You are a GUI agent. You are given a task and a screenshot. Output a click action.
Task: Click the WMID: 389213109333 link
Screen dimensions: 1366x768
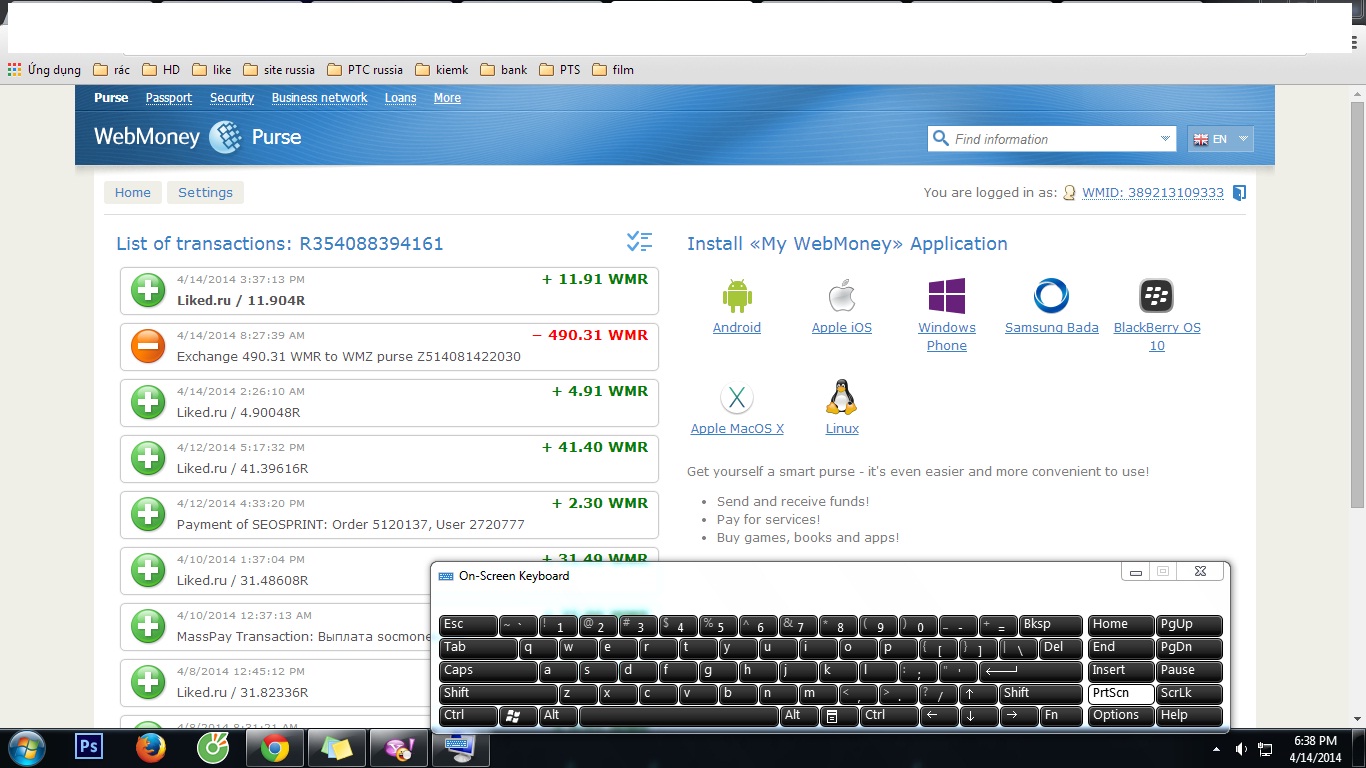tap(1153, 193)
